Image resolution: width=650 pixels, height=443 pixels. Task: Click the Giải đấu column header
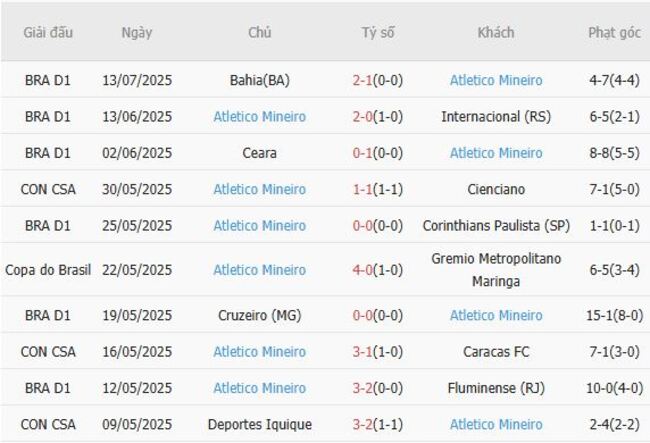(48, 33)
